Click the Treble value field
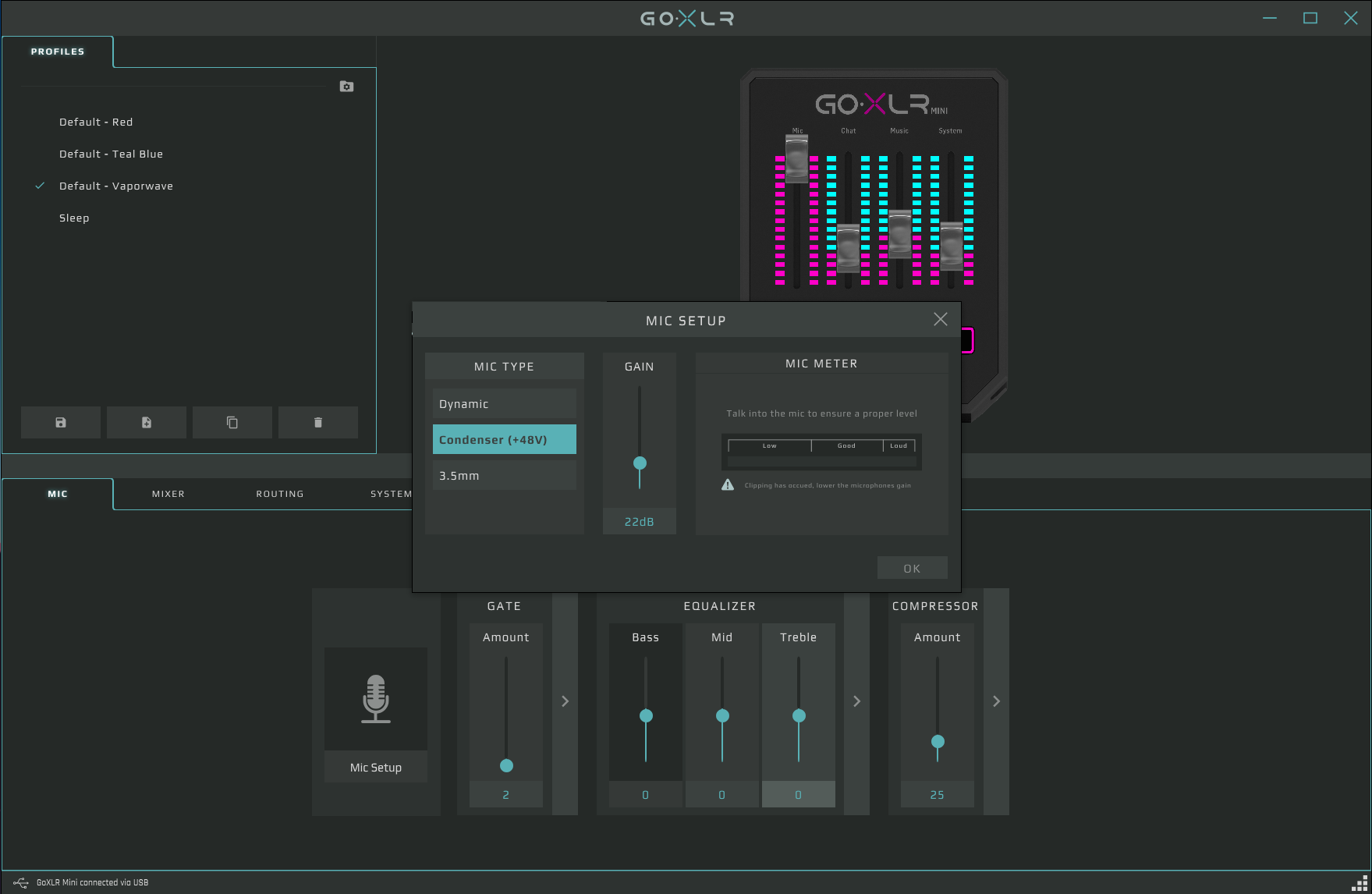Screen dimensions: 1372x894 coord(799,794)
